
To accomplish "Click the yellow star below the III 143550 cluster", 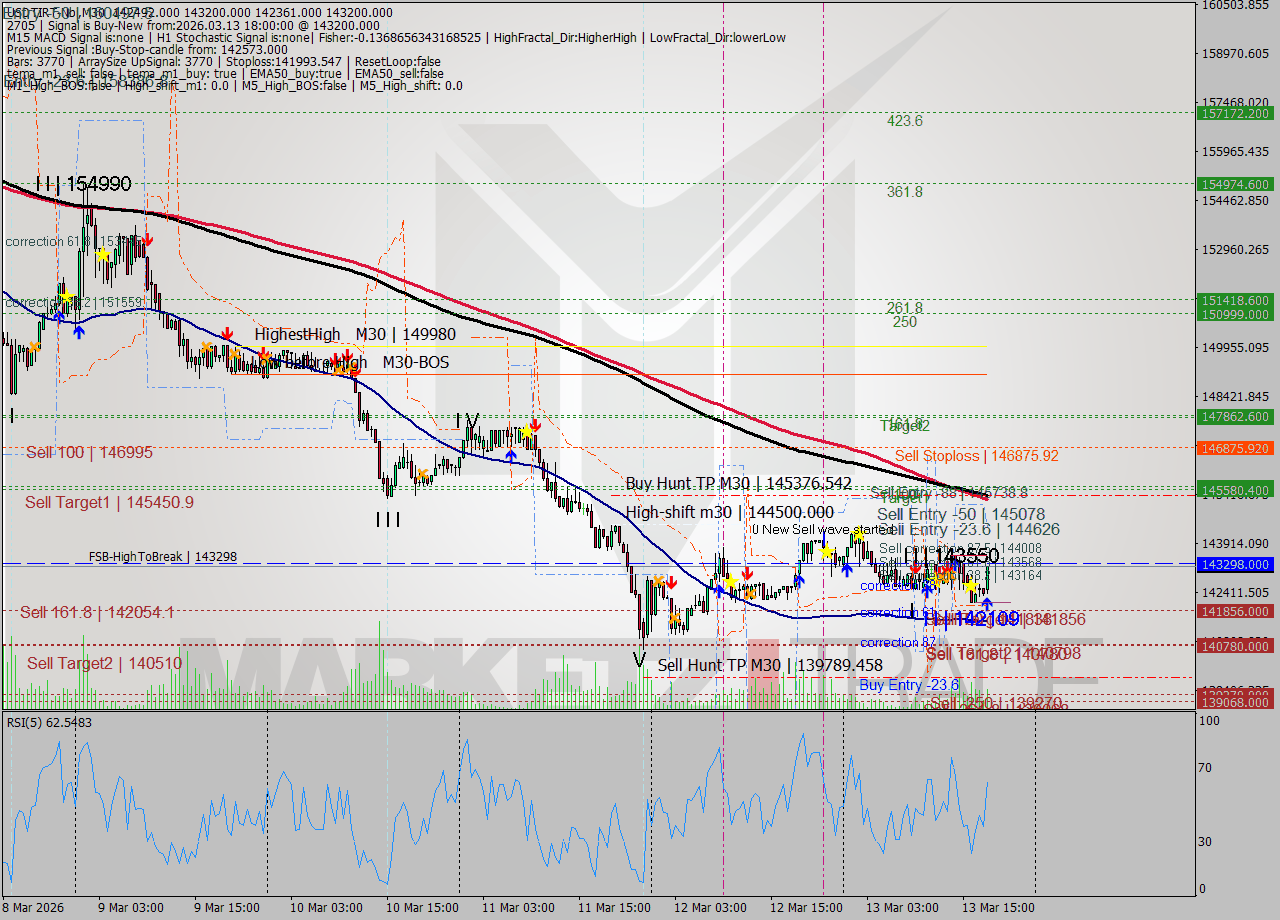I will 970,587.
